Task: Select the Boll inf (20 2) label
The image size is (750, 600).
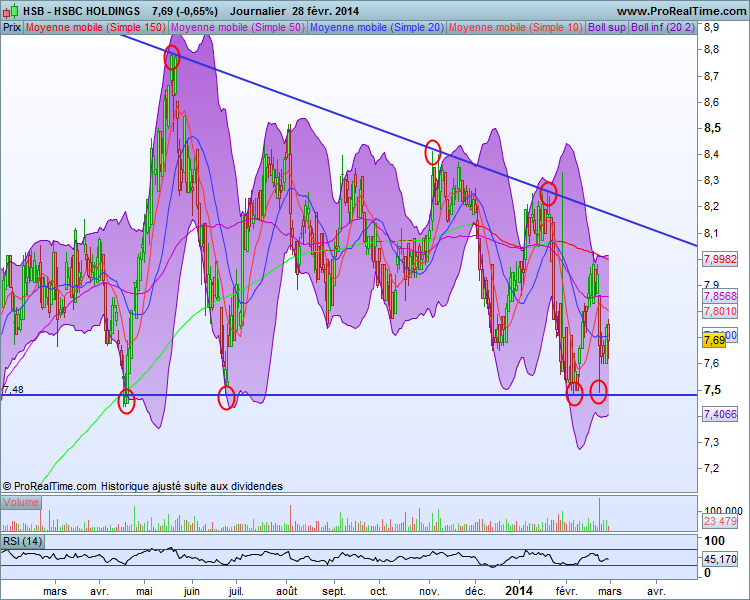Action: coord(662,27)
